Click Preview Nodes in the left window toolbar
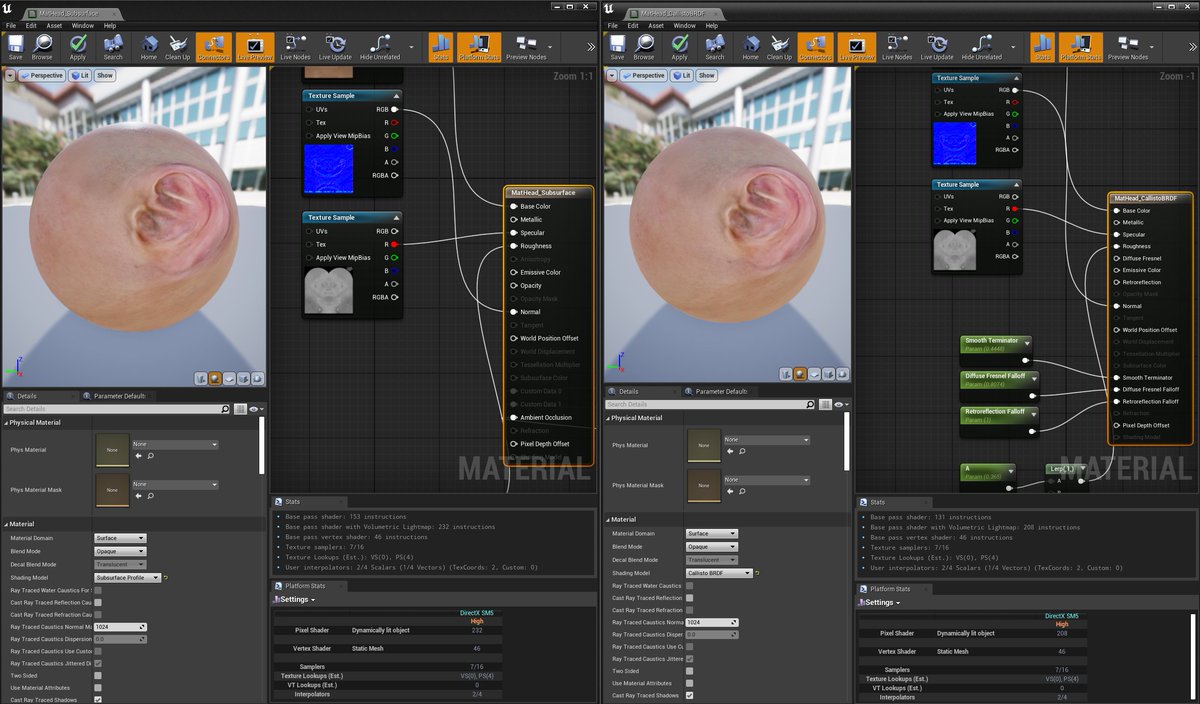 click(526, 47)
